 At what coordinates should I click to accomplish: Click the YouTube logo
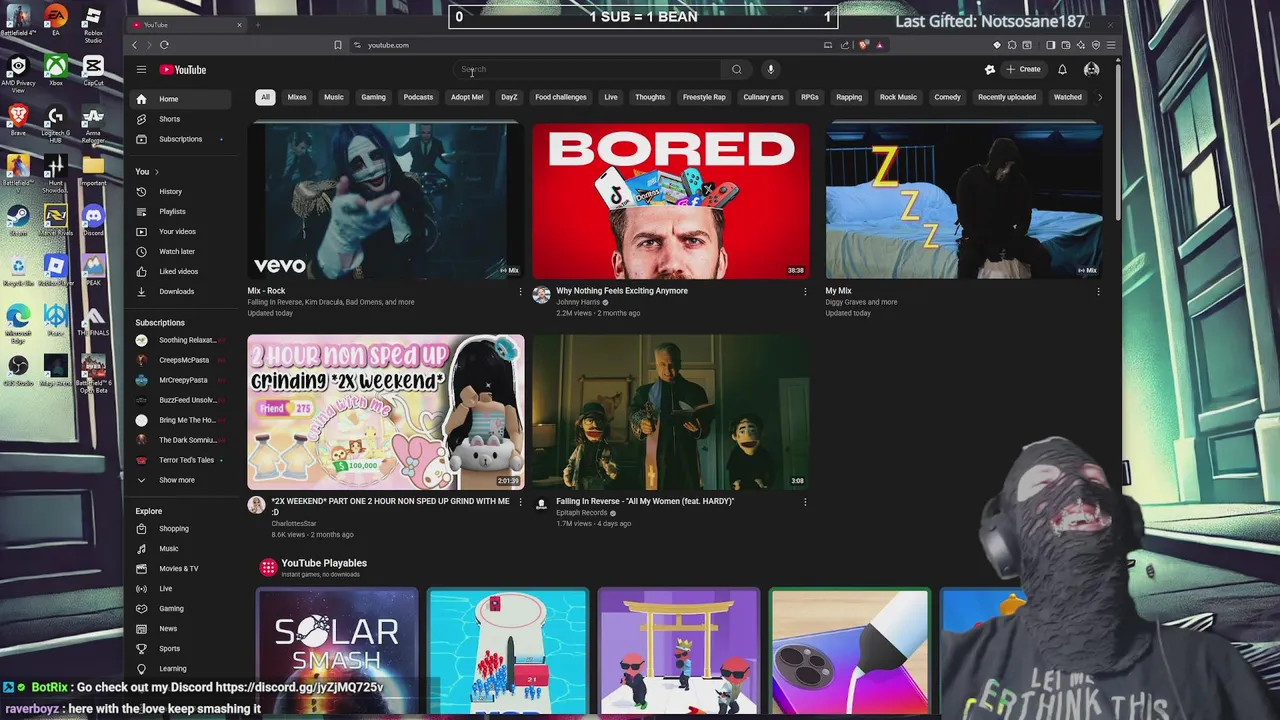tap(183, 70)
